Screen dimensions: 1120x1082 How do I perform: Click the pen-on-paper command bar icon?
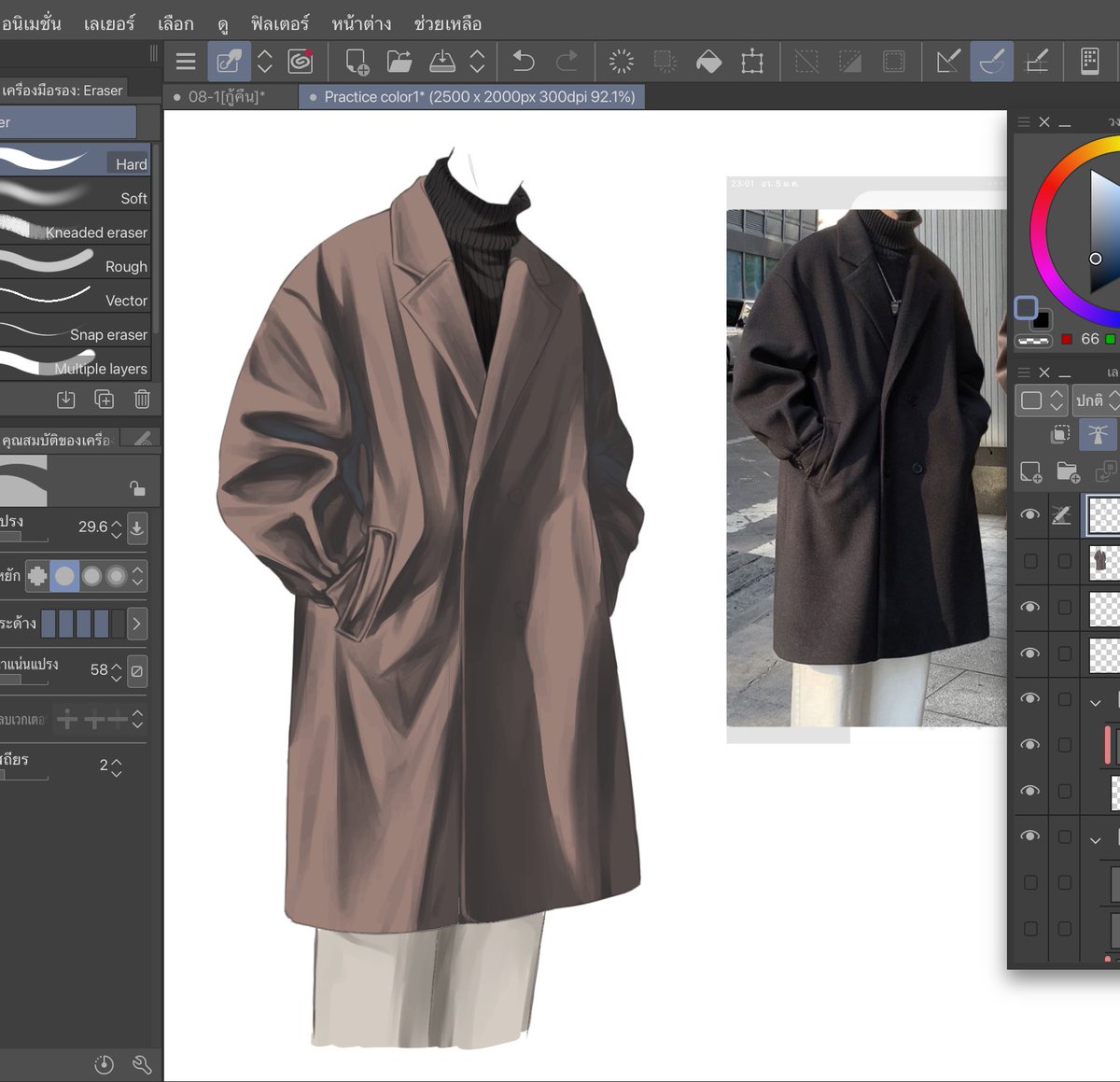click(229, 62)
